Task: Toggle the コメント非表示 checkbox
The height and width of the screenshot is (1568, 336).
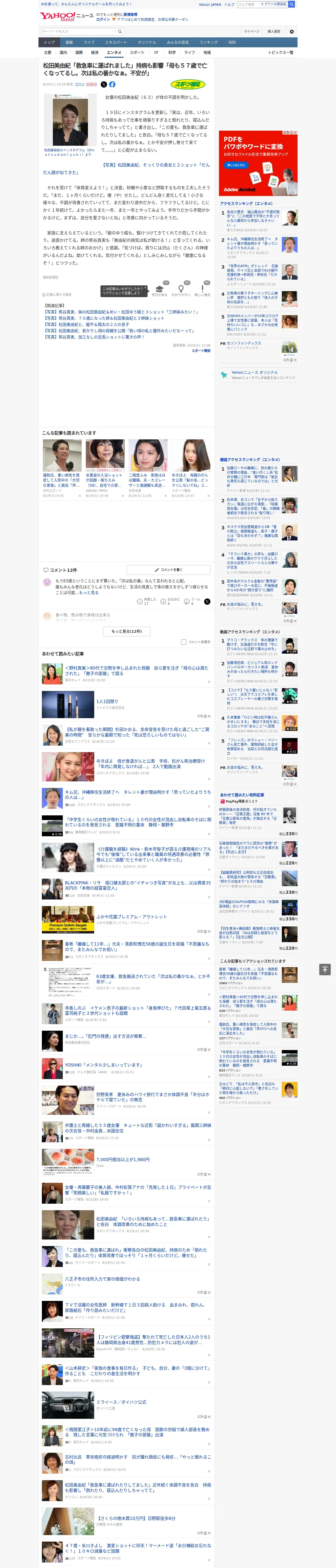Action: click(x=183, y=642)
